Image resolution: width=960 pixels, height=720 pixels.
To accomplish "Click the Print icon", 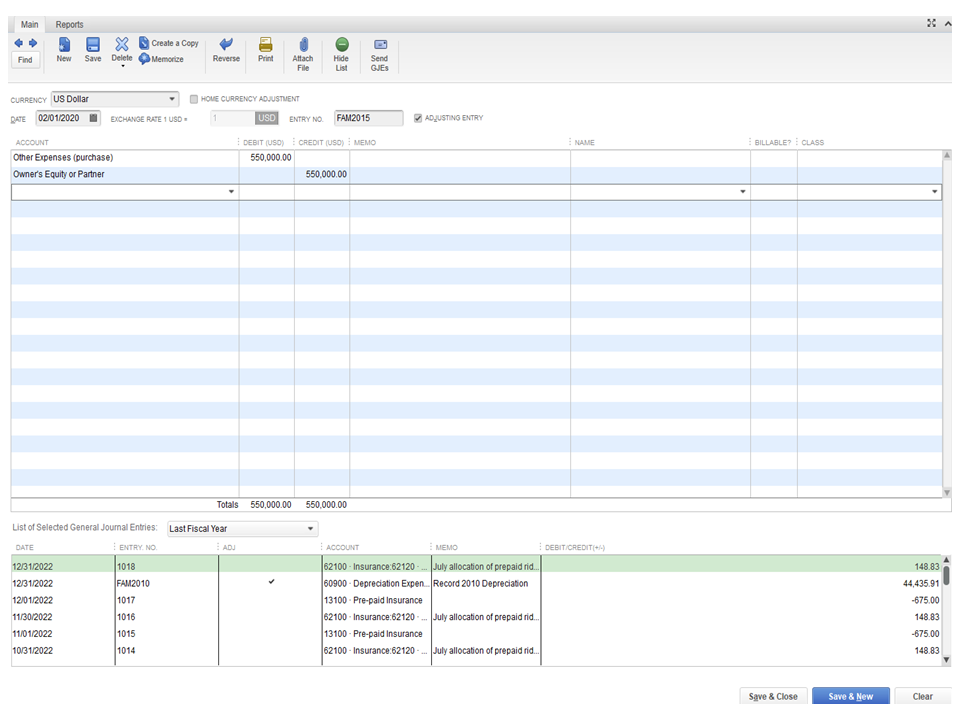I will (x=265, y=45).
